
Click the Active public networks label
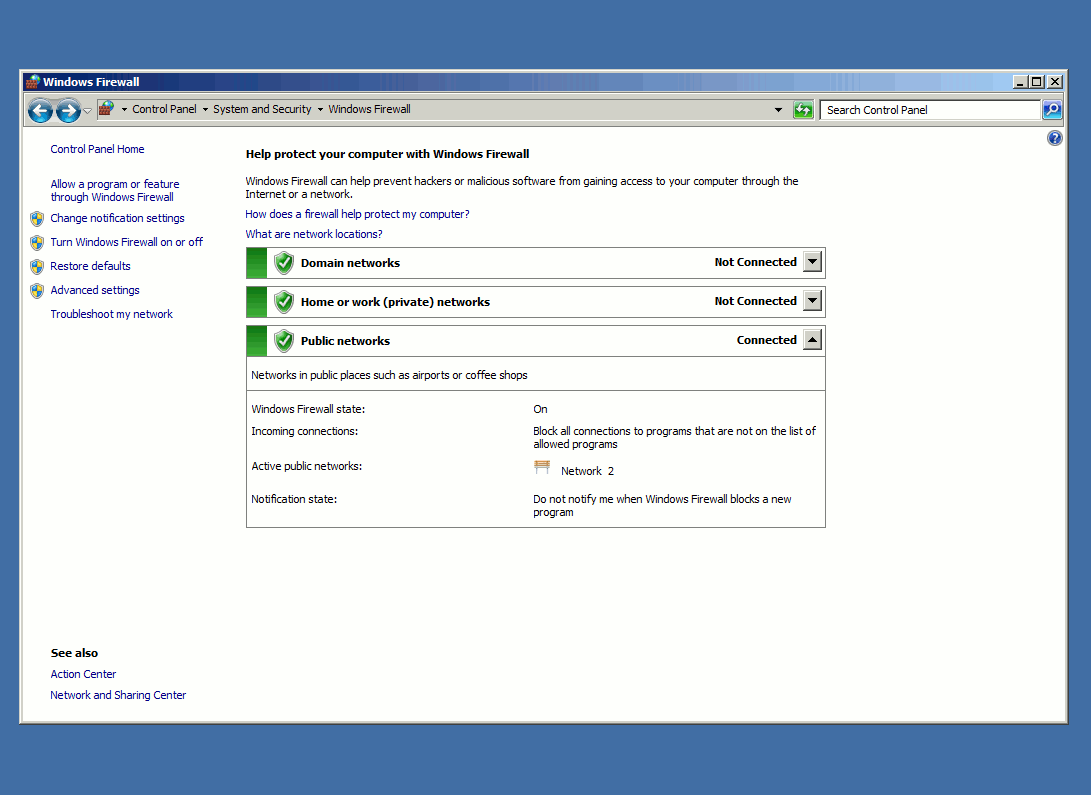tap(307, 466)
